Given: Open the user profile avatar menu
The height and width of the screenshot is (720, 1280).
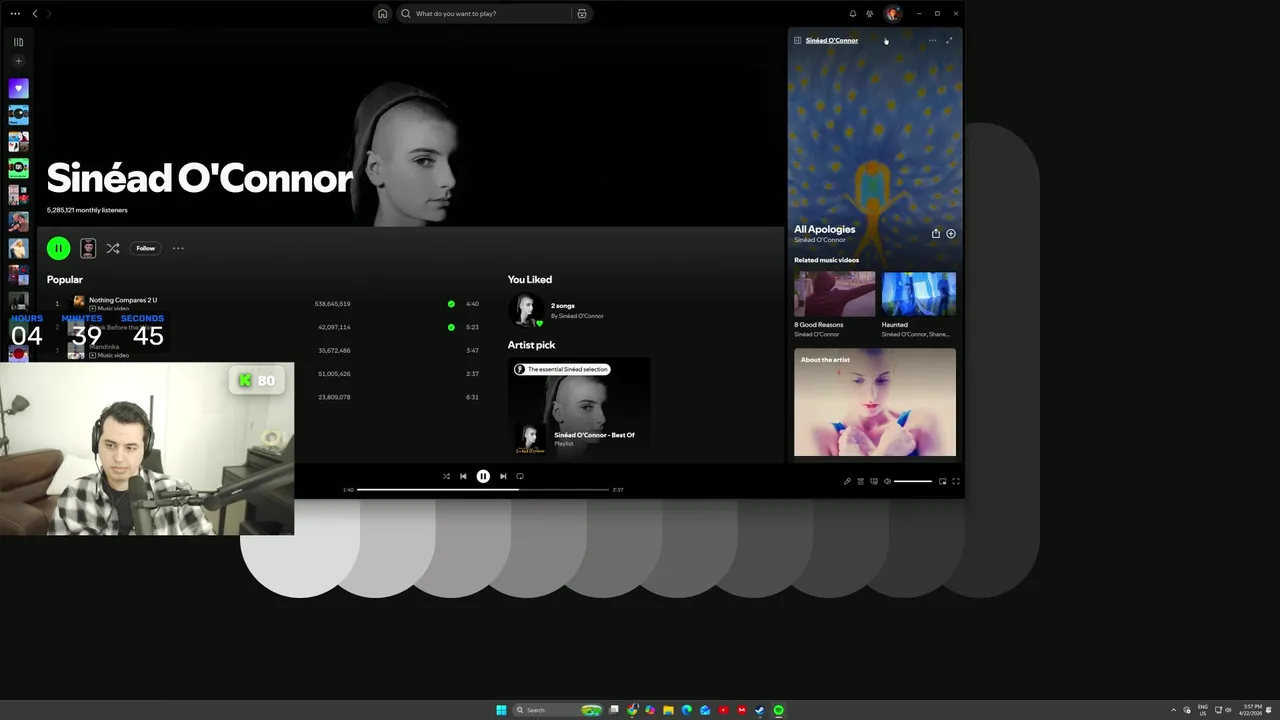Looking at the screenshot, I should pos(892,14).
